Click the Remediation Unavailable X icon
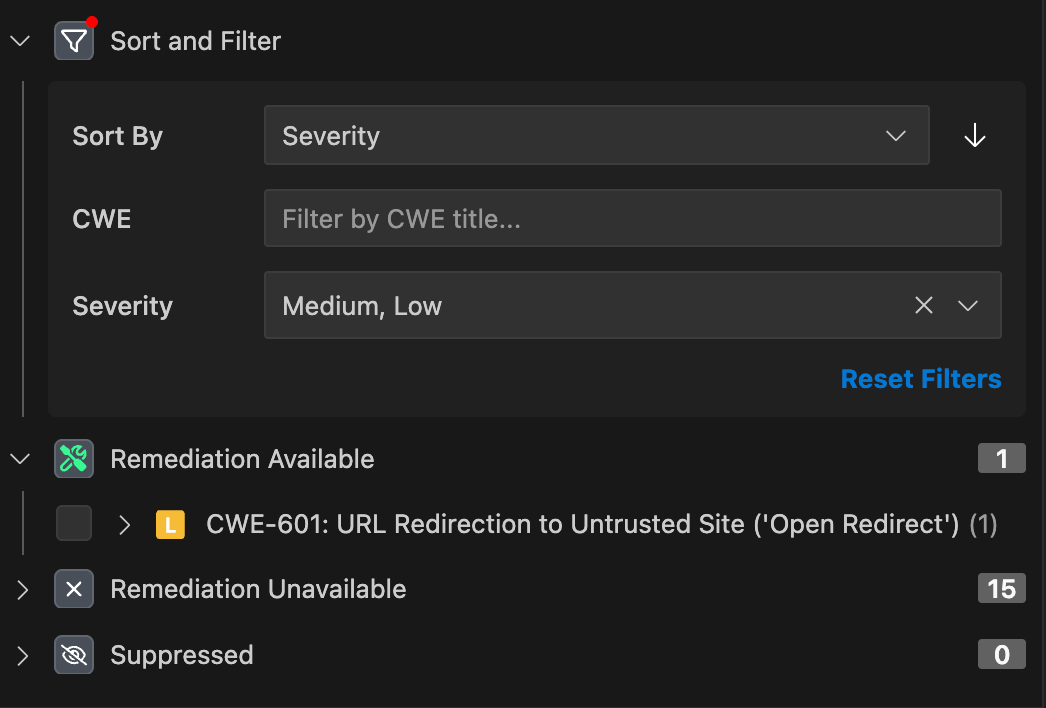1046x708 pixels. [x=74, y=589]
